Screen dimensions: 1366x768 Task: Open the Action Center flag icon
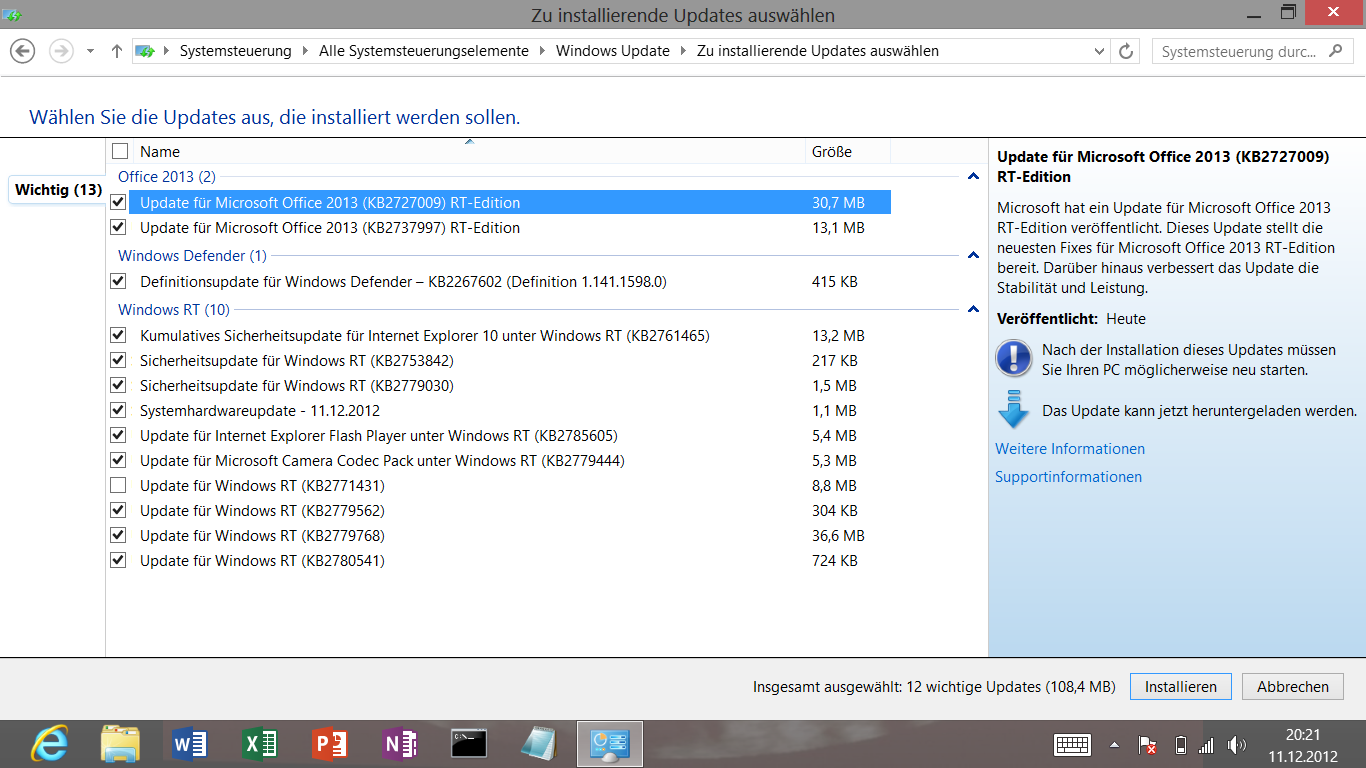[1148, 745]
